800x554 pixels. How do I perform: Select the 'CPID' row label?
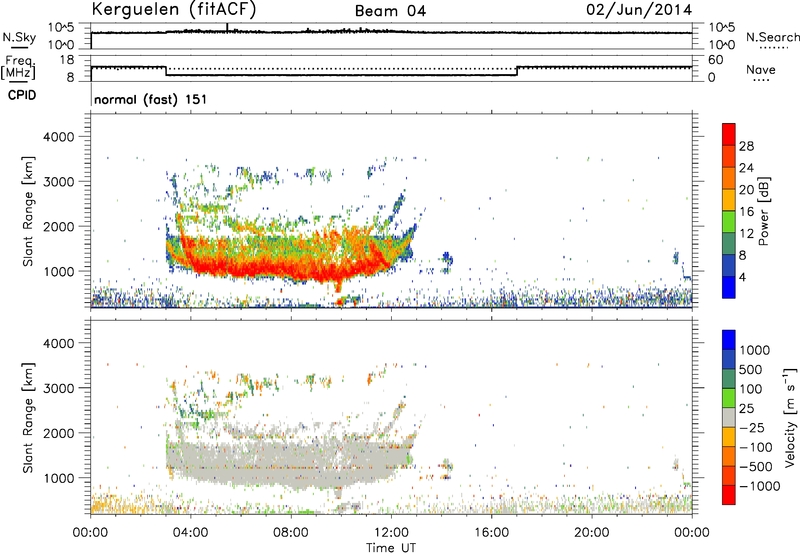click(x=22, y=95)
